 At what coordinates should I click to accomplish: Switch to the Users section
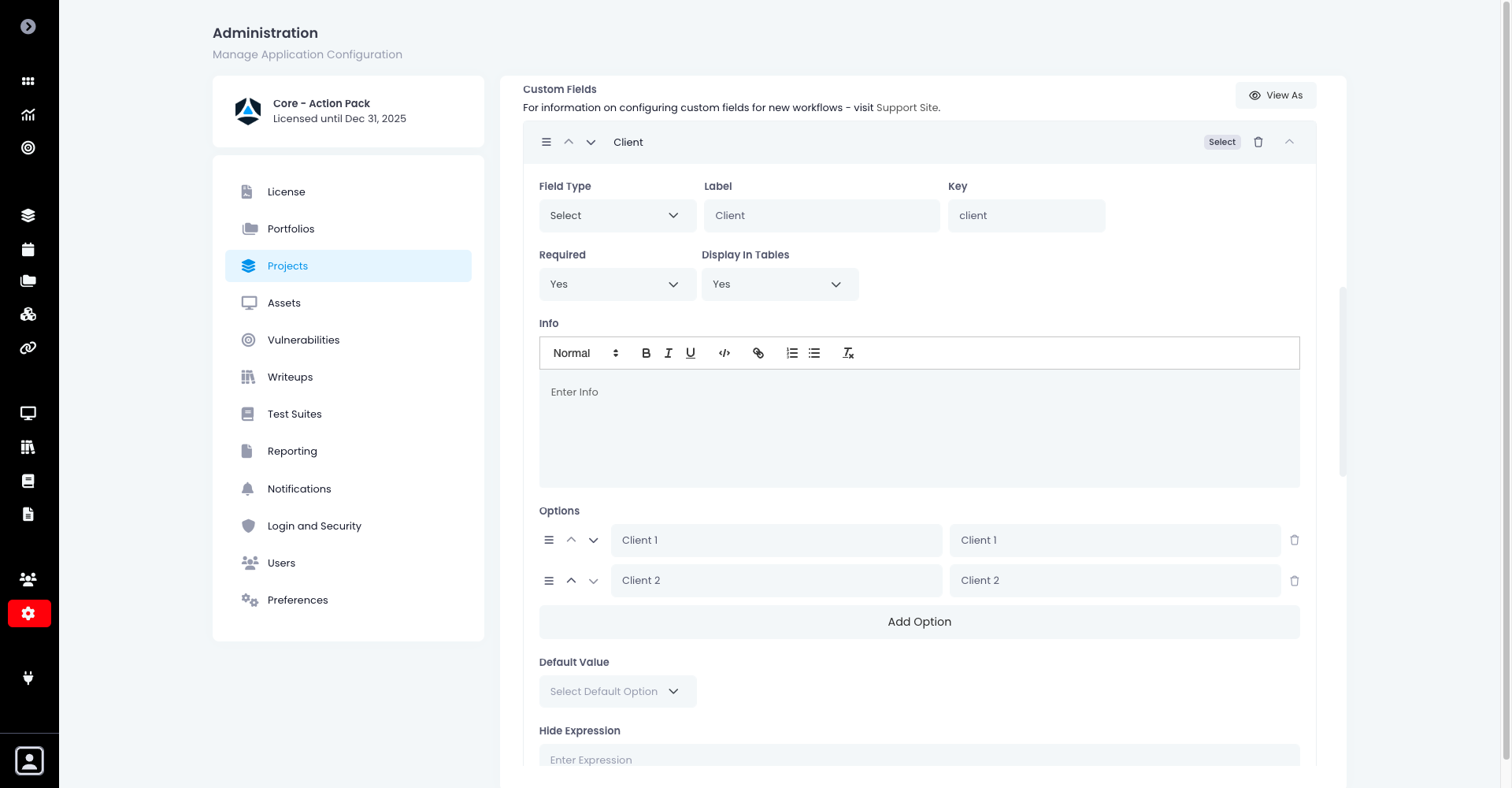(281, 563)
